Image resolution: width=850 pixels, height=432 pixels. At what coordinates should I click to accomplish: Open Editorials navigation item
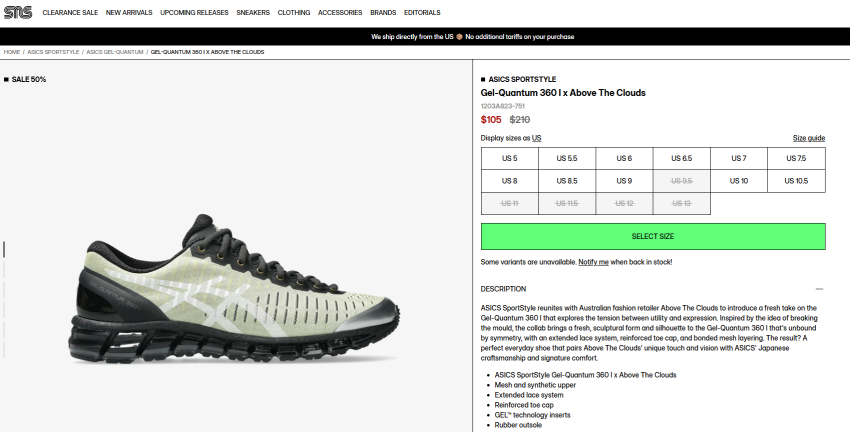click(422, 12)
